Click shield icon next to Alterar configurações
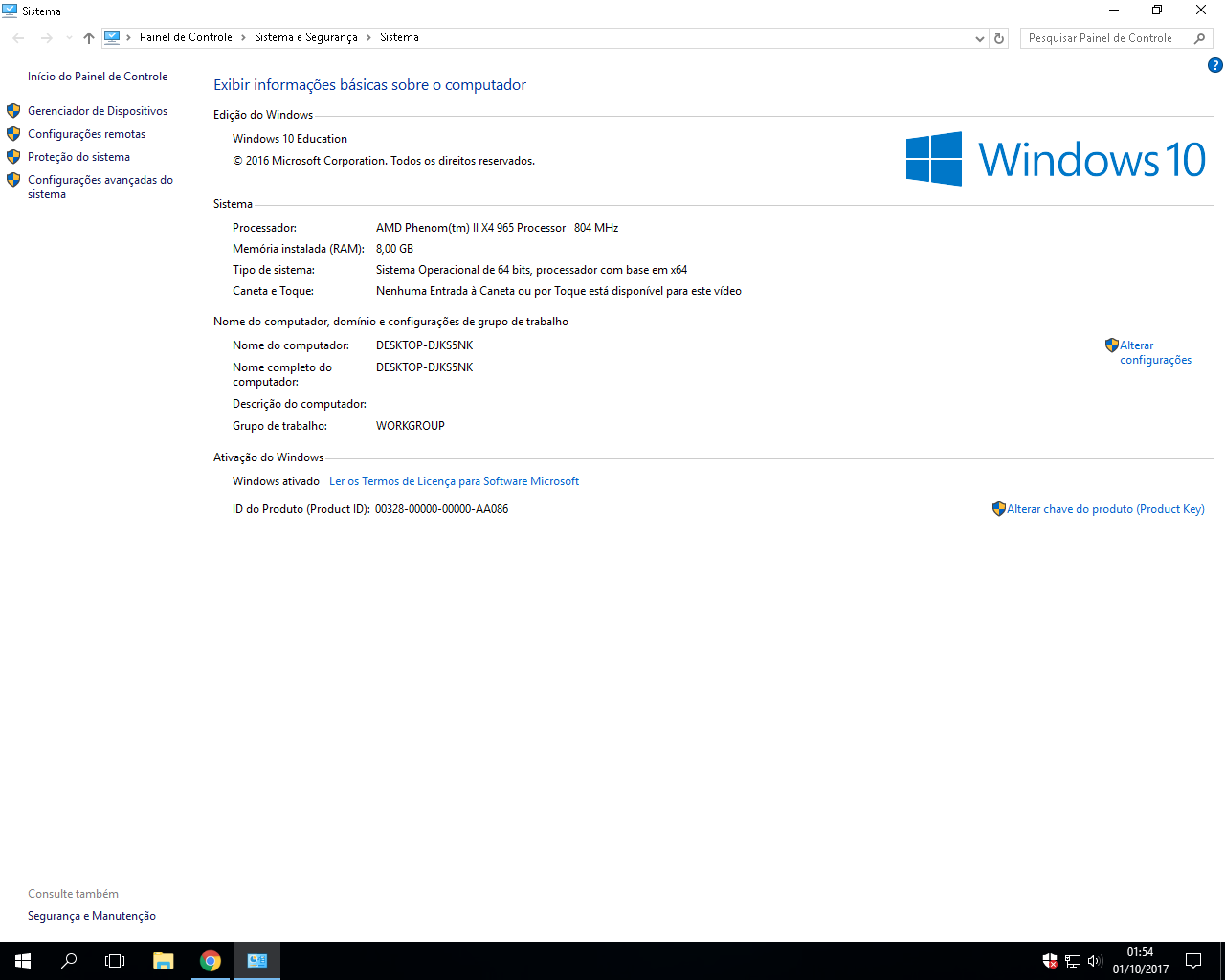The width and height of the screenshot is (1225, 980). click(x=1112, y=345)
